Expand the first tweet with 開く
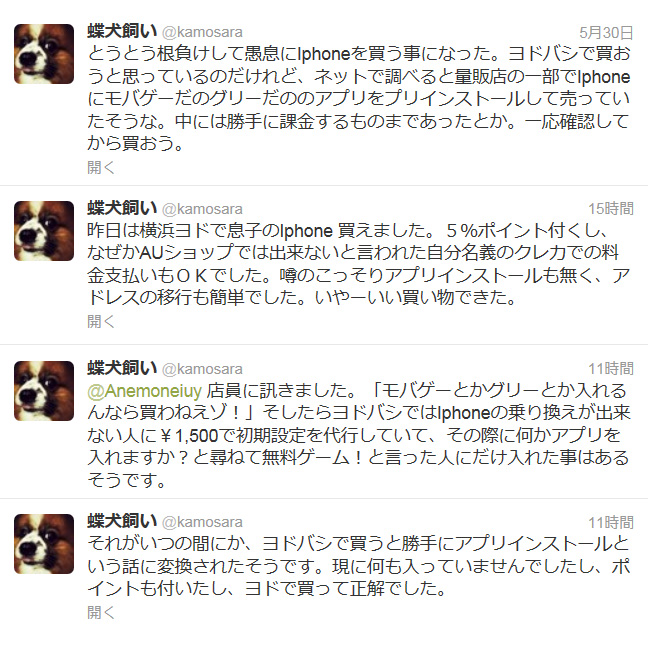This screenshot has width=648, height=663. [101, 167]
